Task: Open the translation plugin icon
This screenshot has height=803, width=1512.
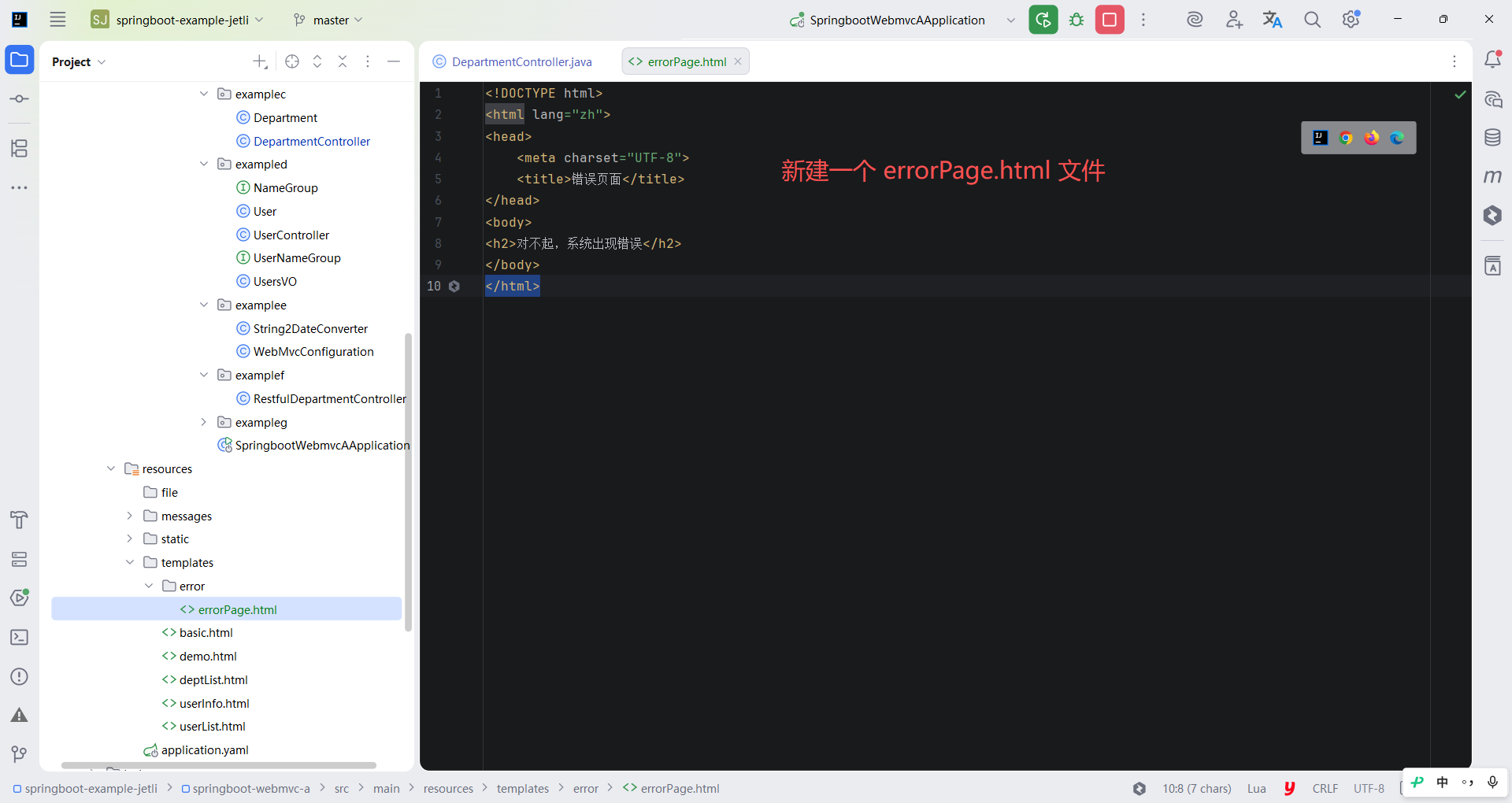Action: (1273, 20)
